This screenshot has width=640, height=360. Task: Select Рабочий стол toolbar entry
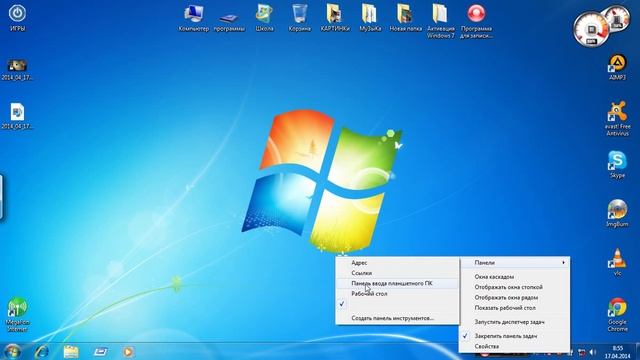397,294
